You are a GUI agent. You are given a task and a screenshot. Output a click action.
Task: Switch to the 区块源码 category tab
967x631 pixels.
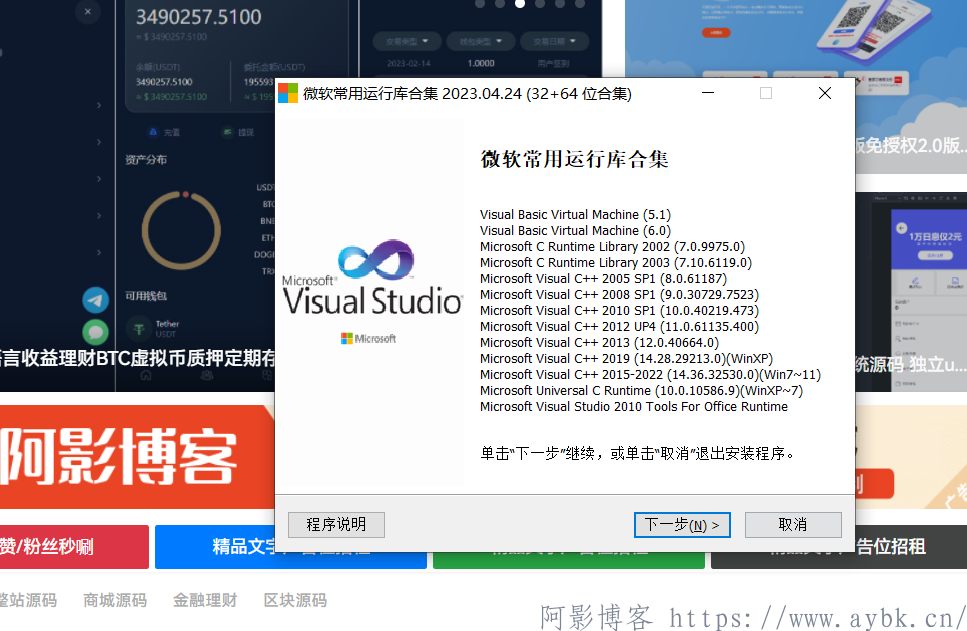[295, 600]
